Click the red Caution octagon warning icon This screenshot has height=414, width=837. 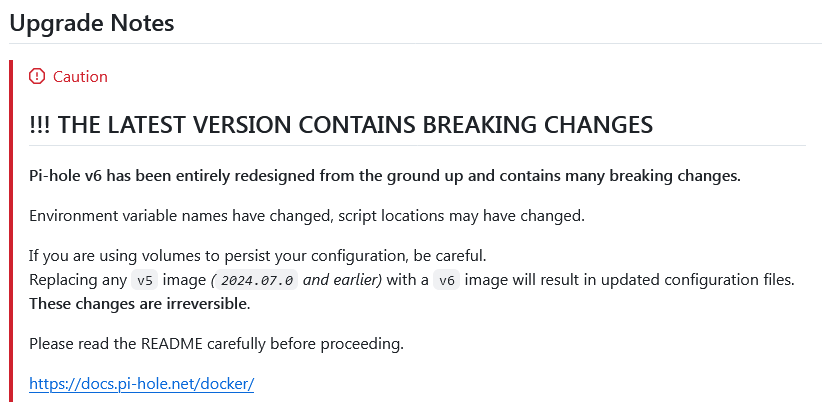tap(37, 77)
